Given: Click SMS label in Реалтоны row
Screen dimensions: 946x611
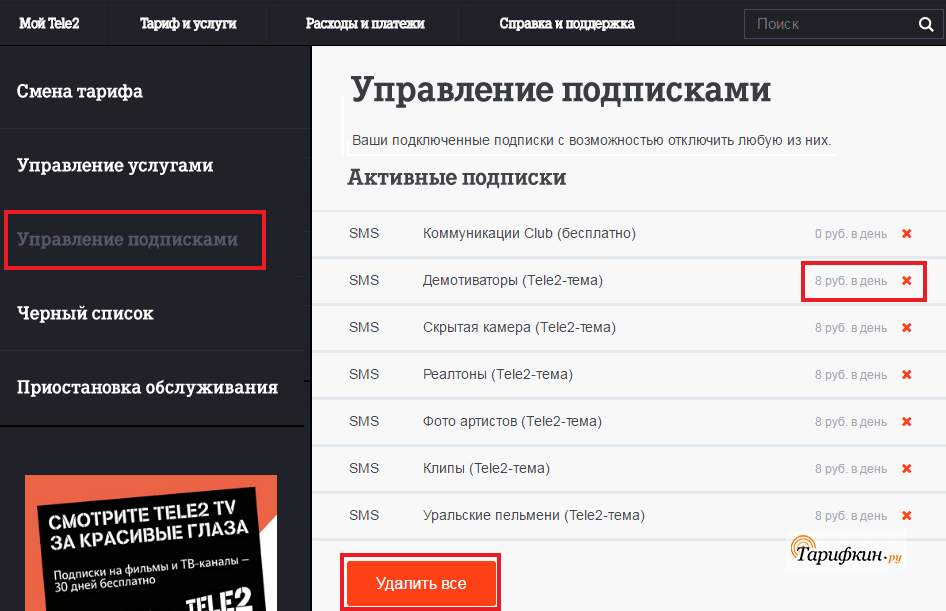Looking at the screenshot, I should click(364, 375).
